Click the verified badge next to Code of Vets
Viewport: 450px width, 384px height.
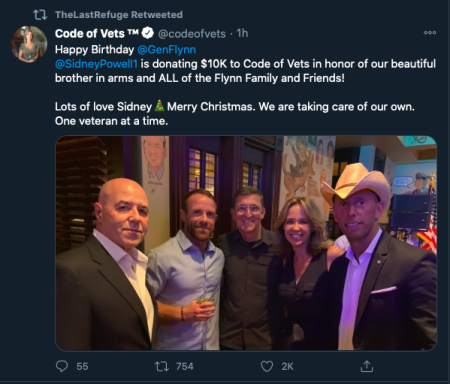pyautogui.click(x=148, y=33)
